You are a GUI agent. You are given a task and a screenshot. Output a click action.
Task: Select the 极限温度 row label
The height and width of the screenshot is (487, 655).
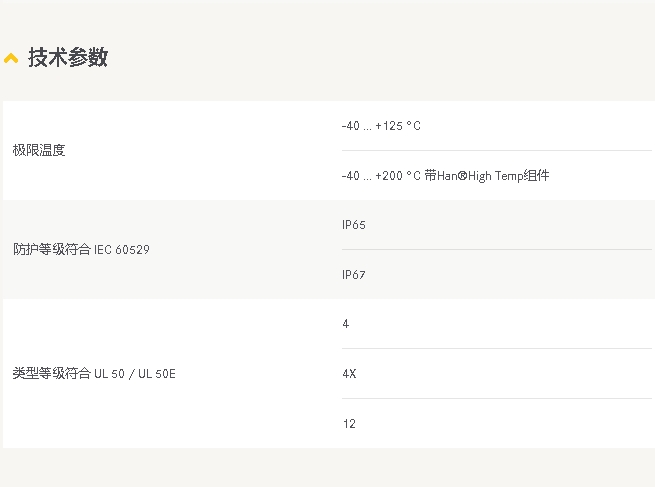pos(39,150)
